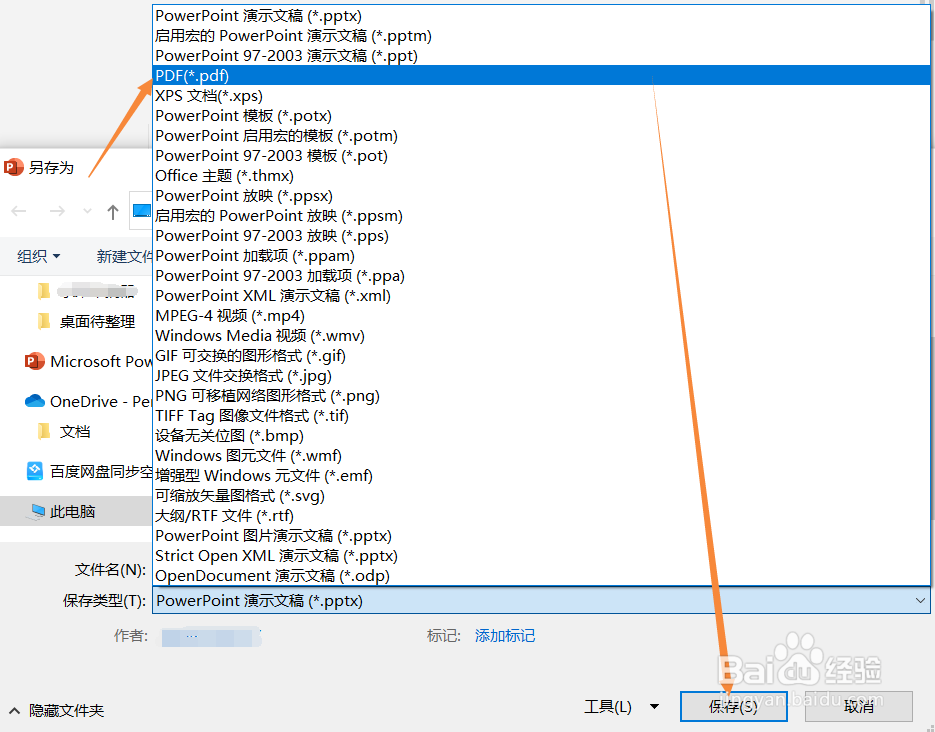This screenshot has width=935, height=732.
Task: Select TIFF Tag 图像文件格式 (*.tif)
Action: [541, 415]
